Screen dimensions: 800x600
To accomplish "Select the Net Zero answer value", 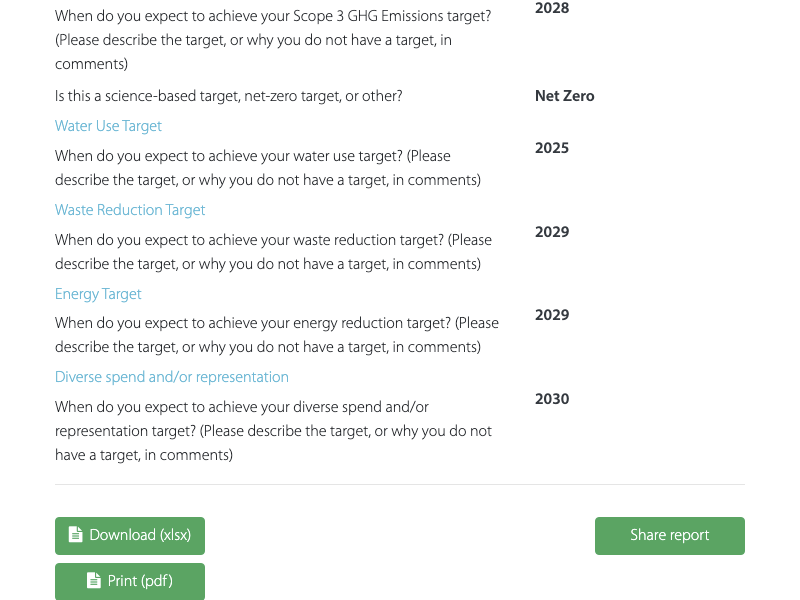I will tap(564, 96).
